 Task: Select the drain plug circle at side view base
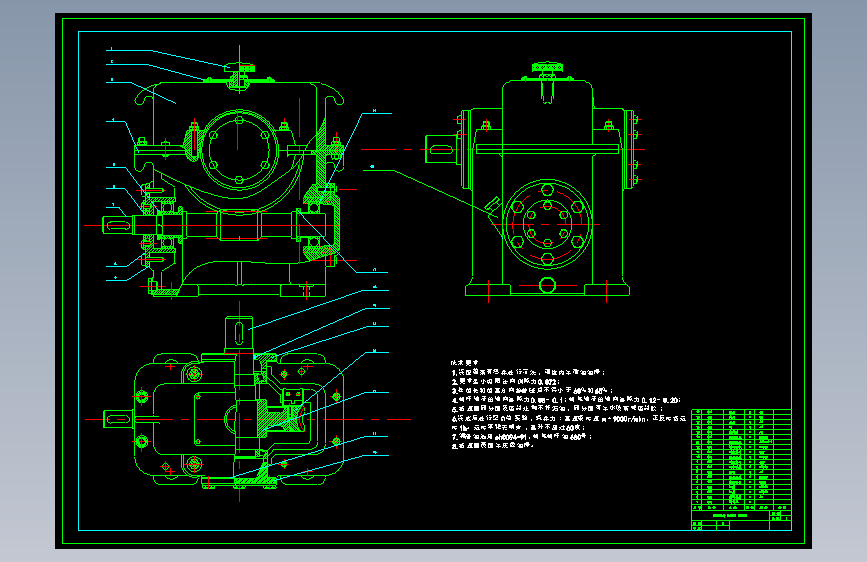tap(547, 285)
